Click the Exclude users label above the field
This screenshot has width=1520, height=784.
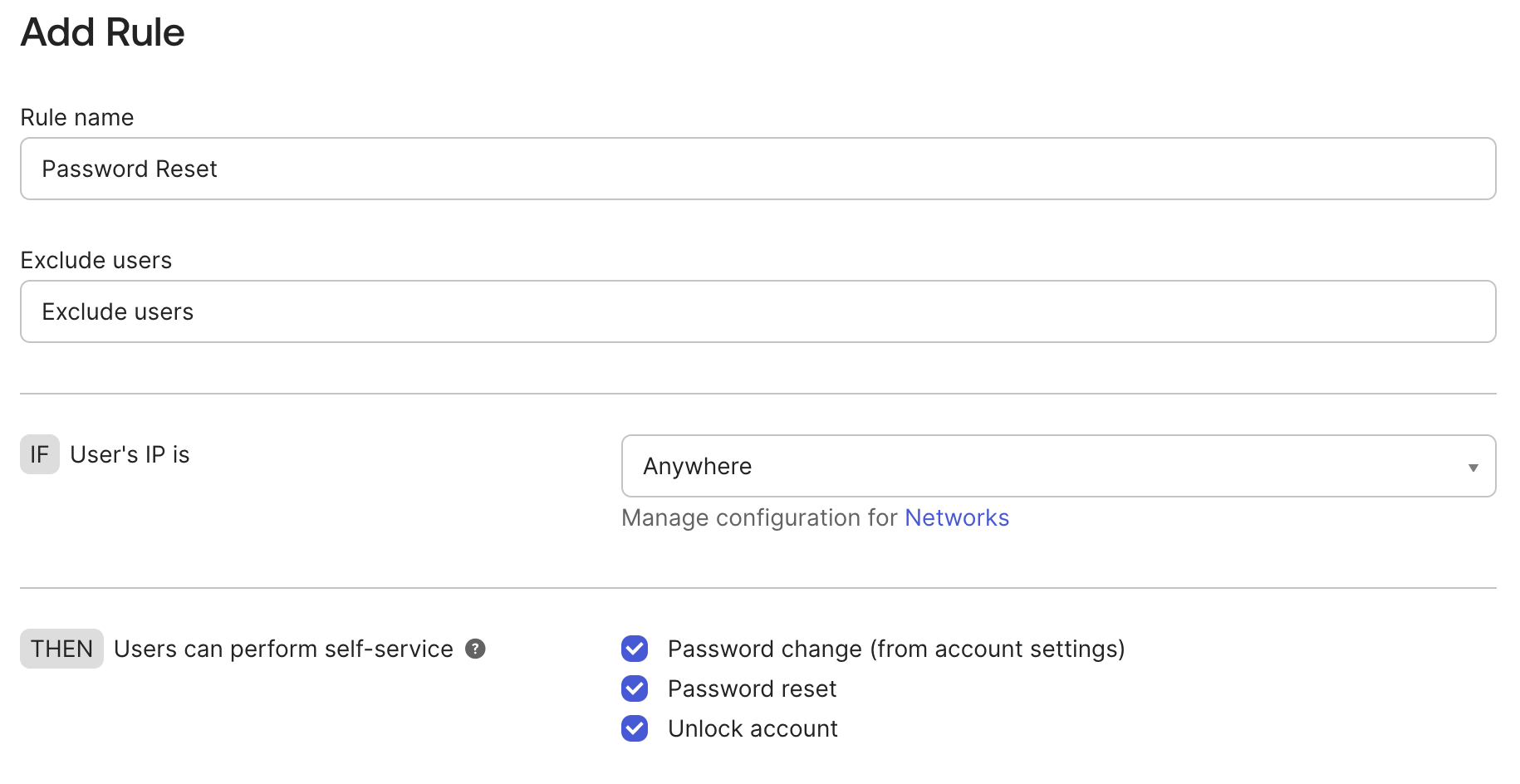(x=96, y=260)
